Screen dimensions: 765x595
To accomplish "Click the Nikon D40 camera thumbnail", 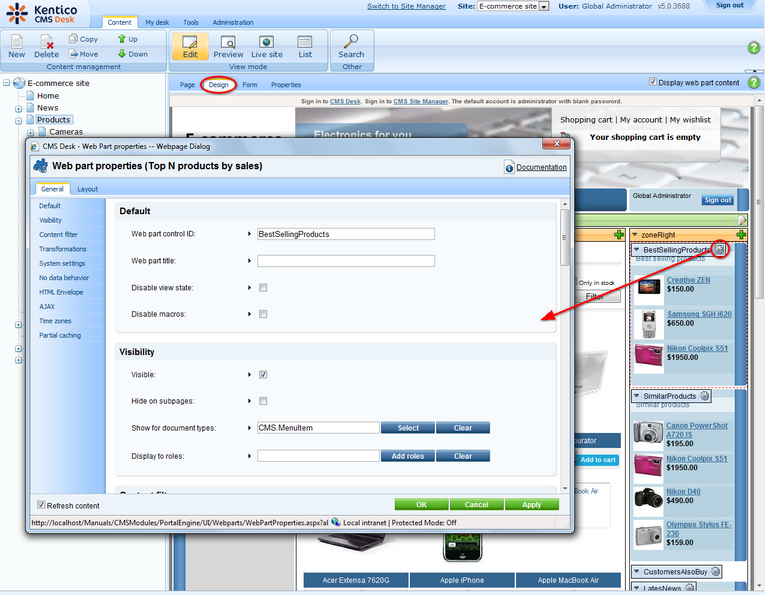I will click(648, 497).
